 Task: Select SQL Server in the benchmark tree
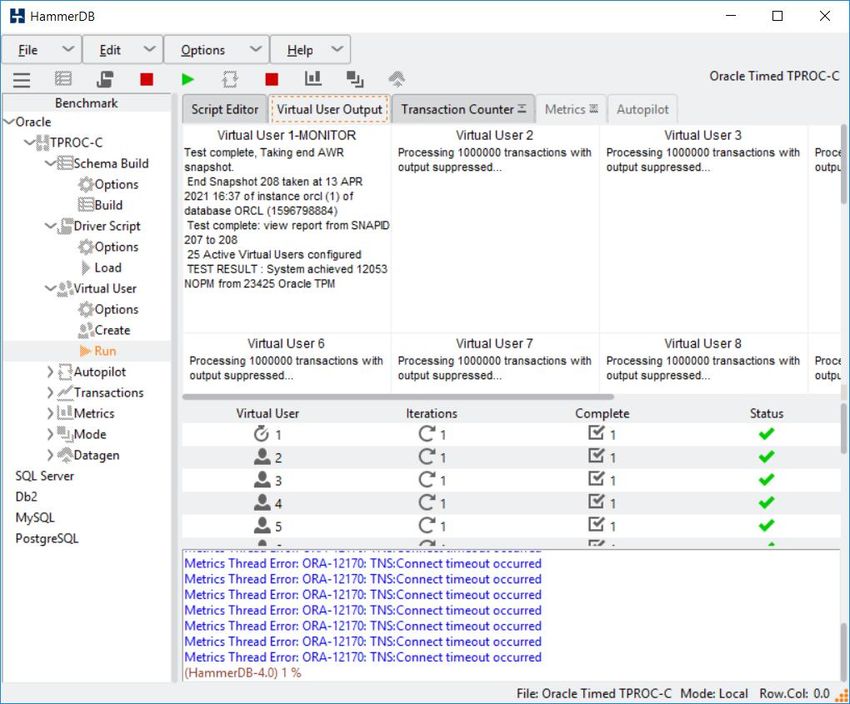coord(44,476)
